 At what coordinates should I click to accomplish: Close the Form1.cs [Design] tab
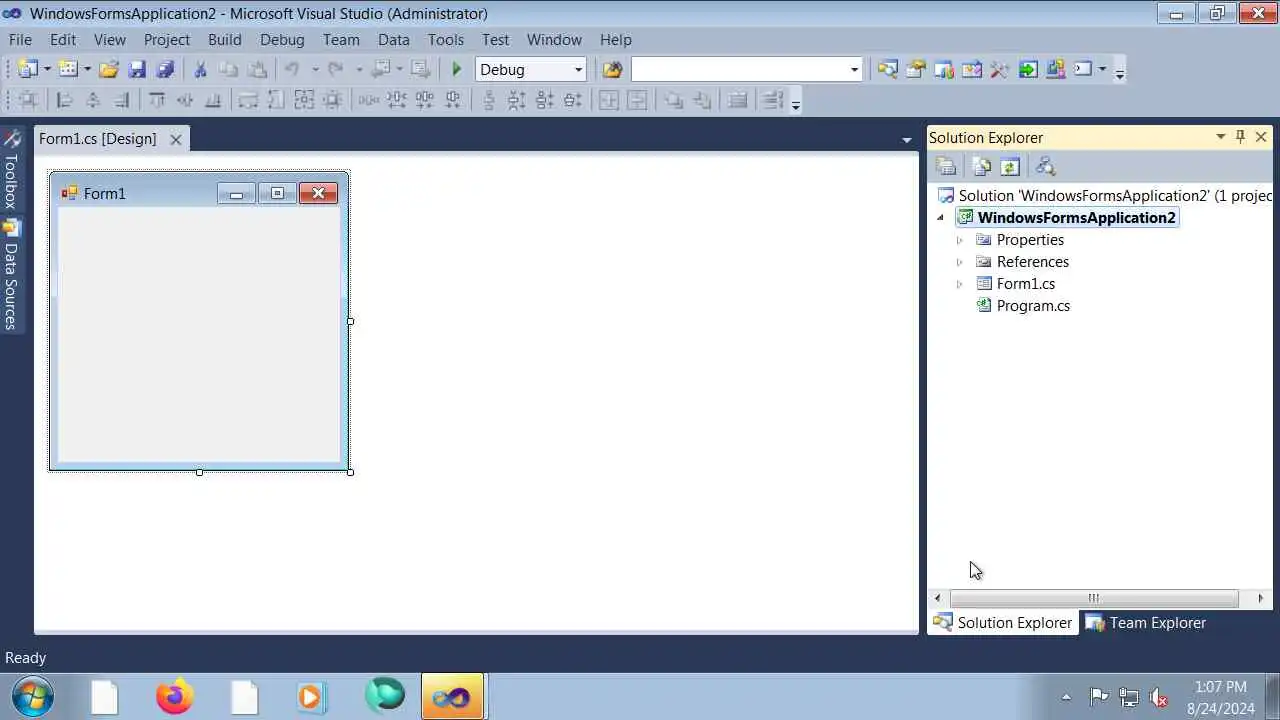[x=175, y=140]
